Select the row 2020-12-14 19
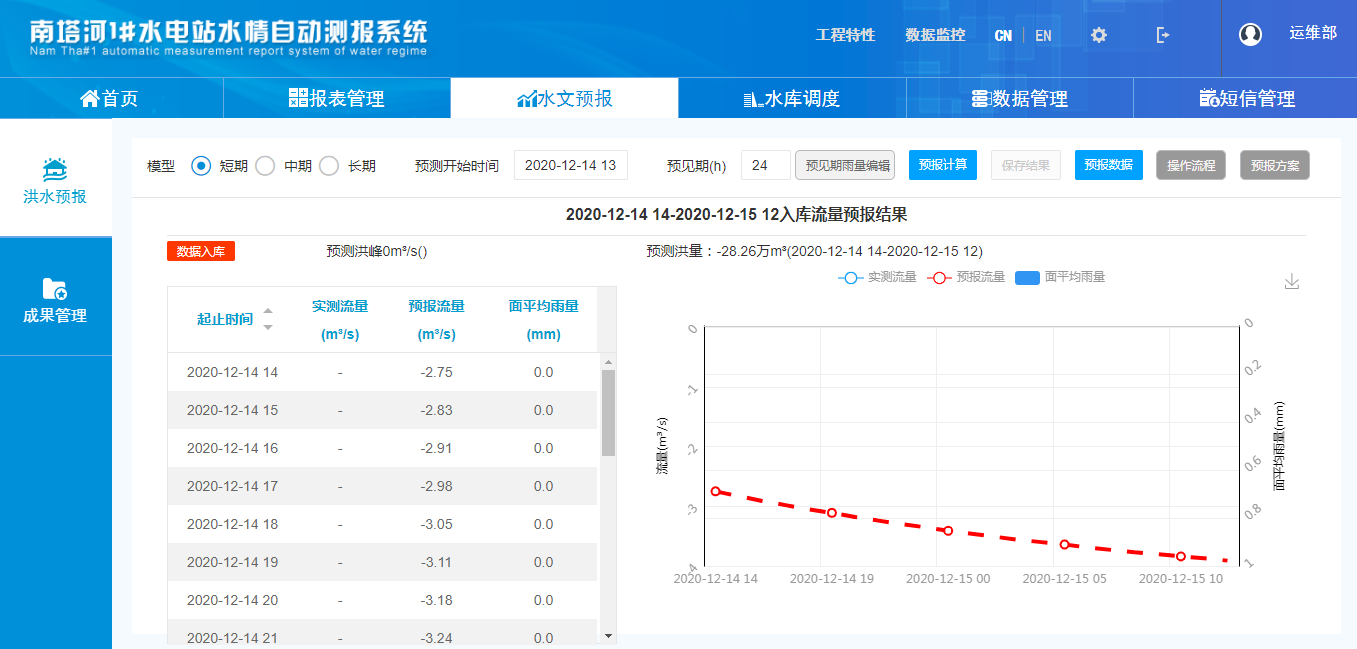 382,562
